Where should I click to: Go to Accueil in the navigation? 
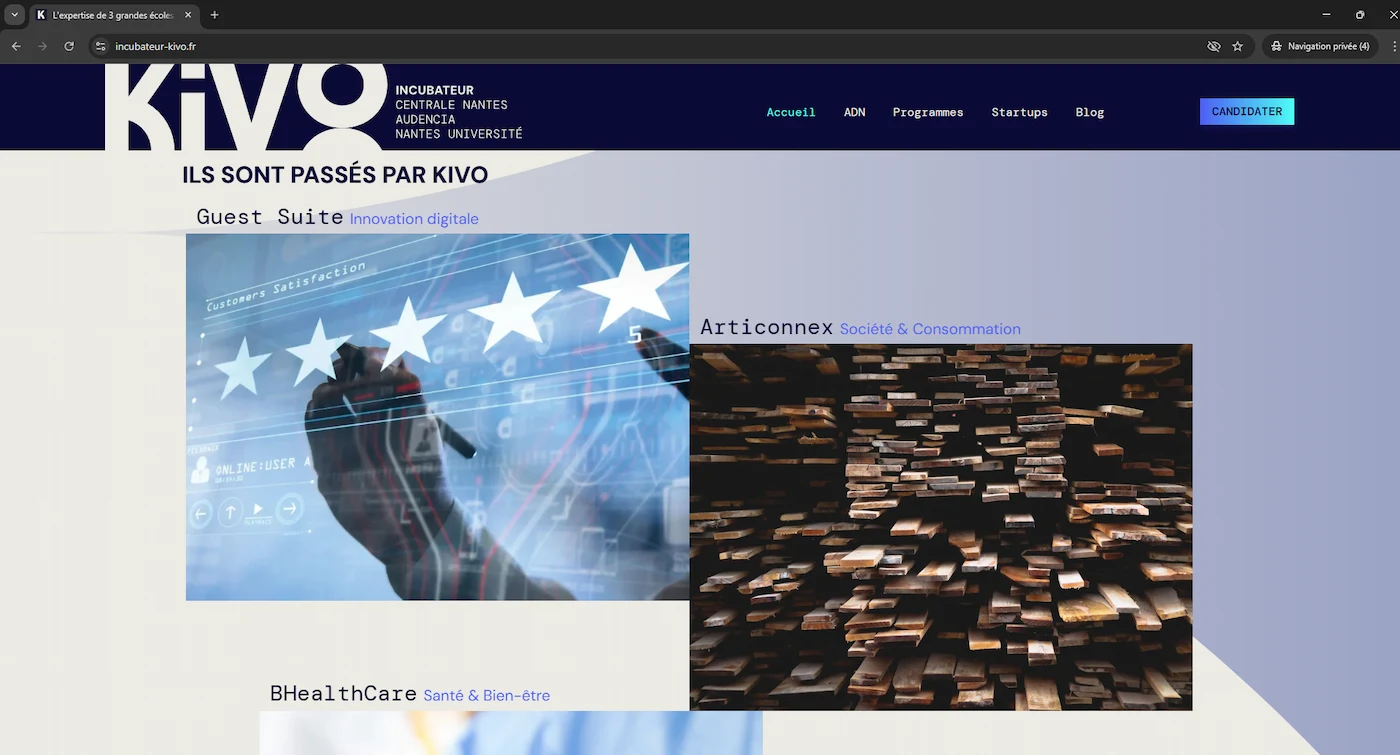791,112
